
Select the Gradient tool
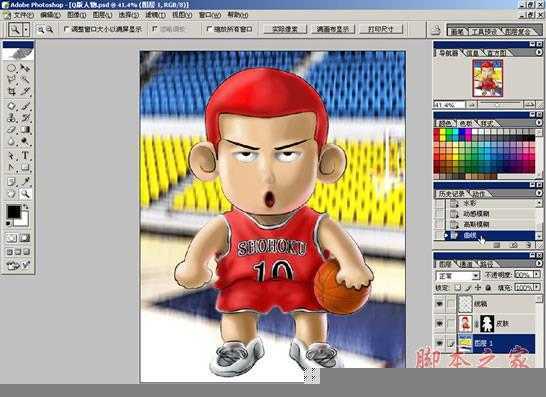point(25,130)
